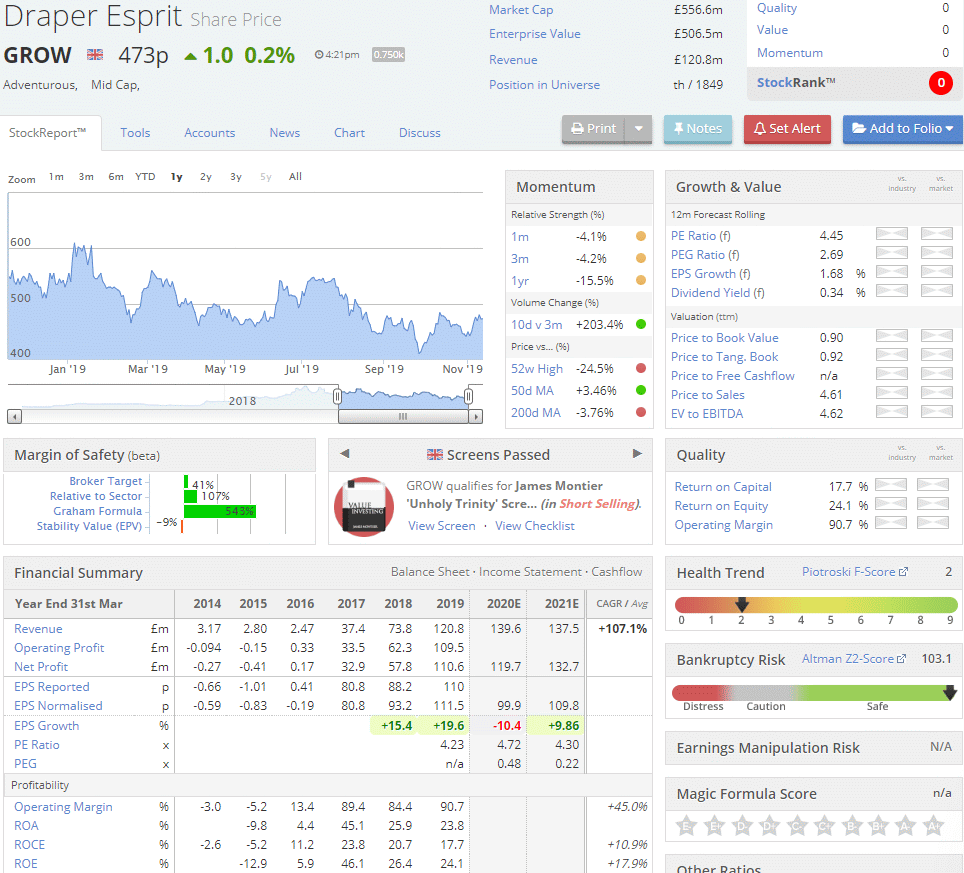Viewport: 964px width, 873px height.
Task: Click the Graham Formula label
Action: click(97, 511)
